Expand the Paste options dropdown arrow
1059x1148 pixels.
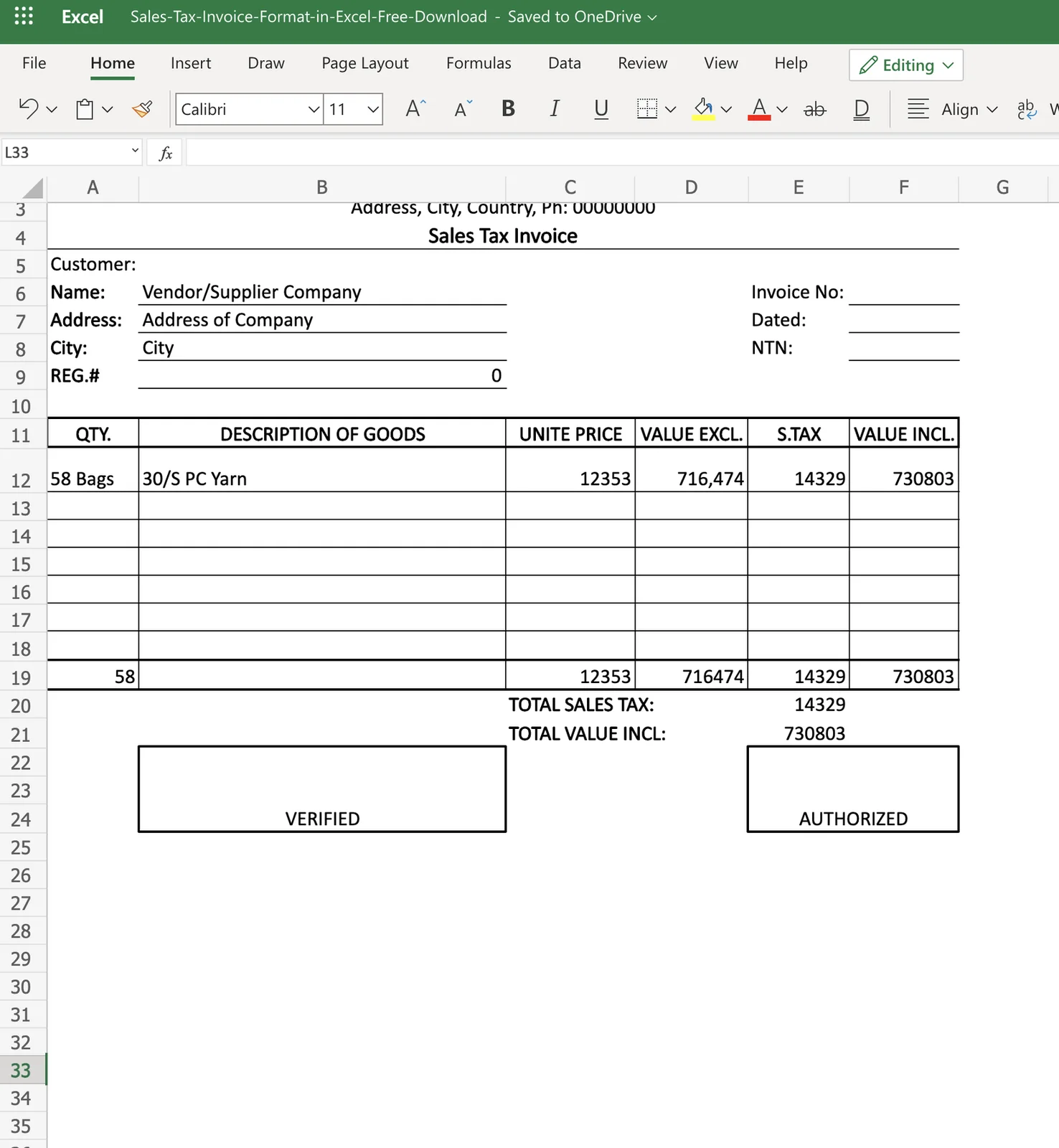108,110
